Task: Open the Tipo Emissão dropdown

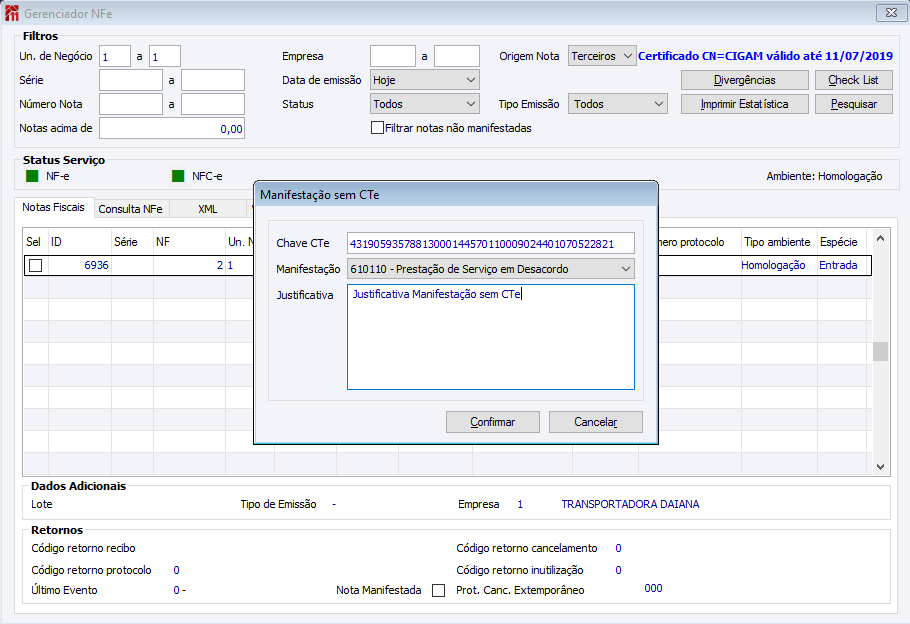Action: 618,104
